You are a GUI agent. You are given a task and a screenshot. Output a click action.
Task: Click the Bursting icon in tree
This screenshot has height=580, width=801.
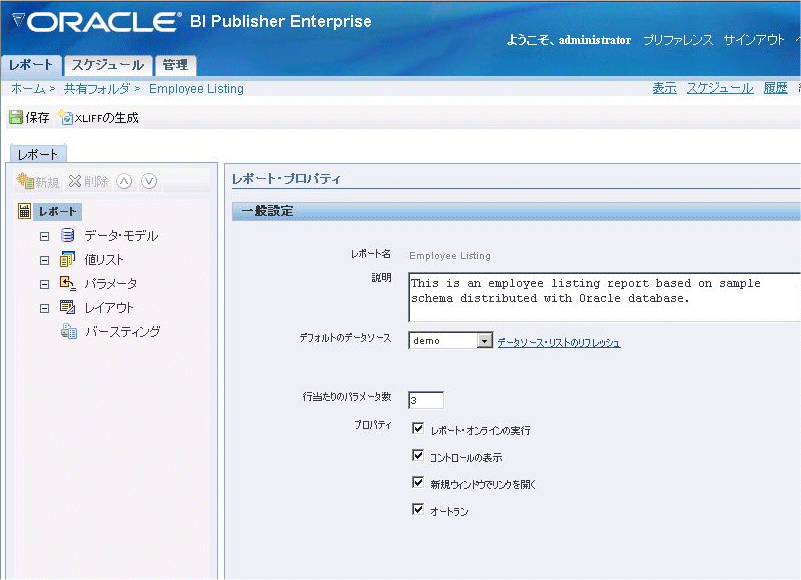pyautogui.click(x=69, y=331)
